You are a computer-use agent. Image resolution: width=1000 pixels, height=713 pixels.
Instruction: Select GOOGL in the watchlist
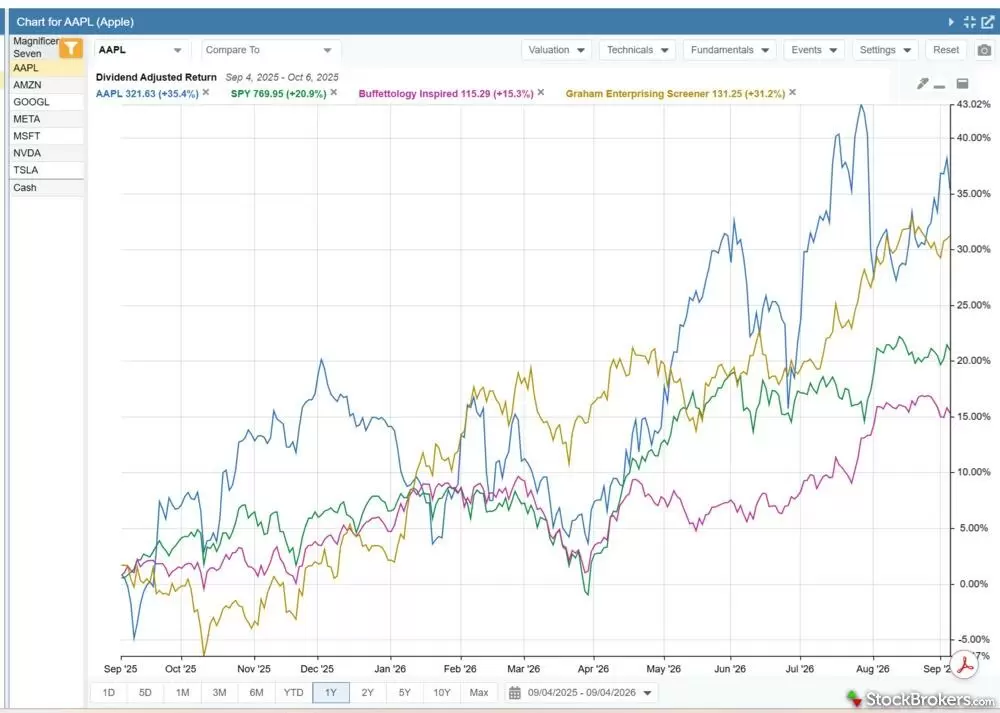click(47, 102)
